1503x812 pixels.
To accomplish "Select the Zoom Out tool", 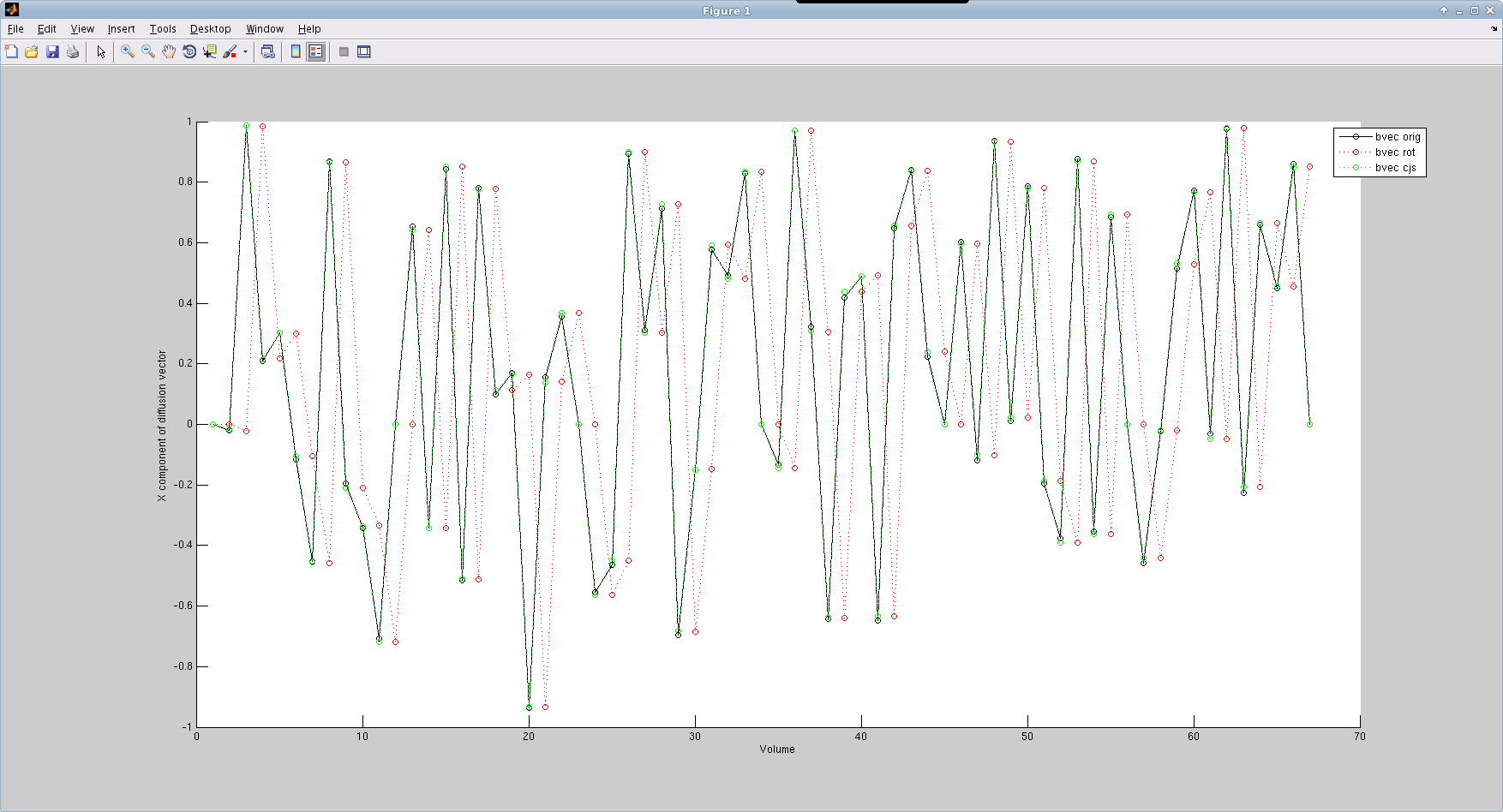I will click(148, 51).
